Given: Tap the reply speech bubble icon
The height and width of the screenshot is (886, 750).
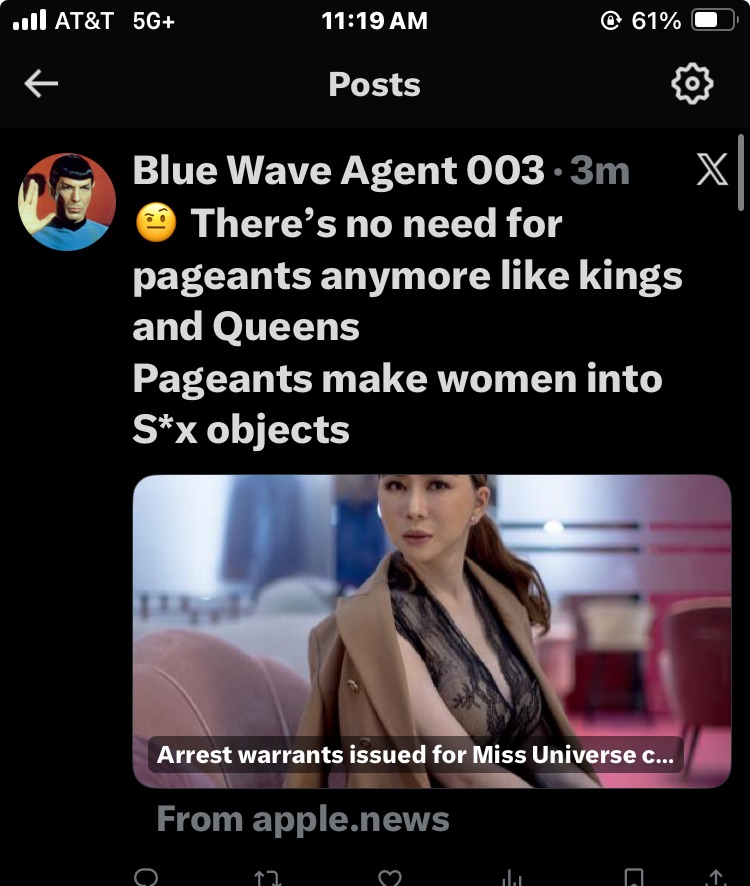Looking at the screenshot, I should pyautogui.click(x=146, y=877).
